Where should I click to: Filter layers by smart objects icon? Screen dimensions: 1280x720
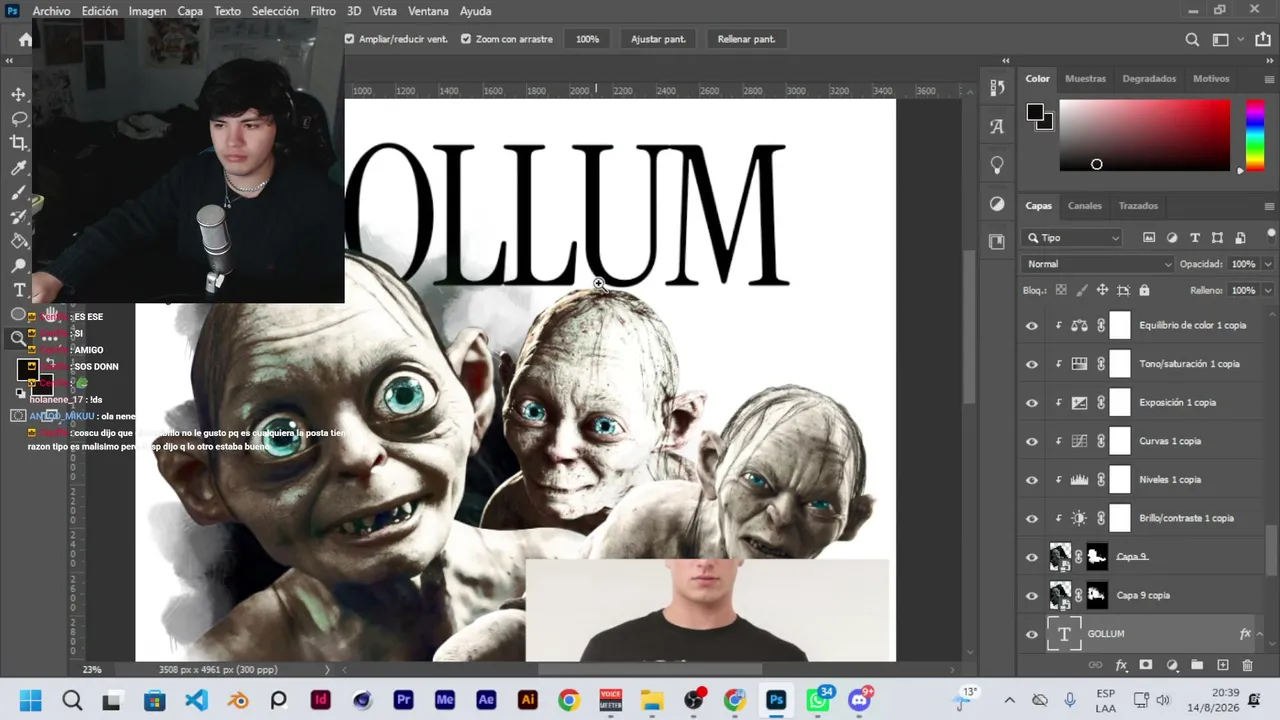pyautogui.click(x=1240, y=238)
